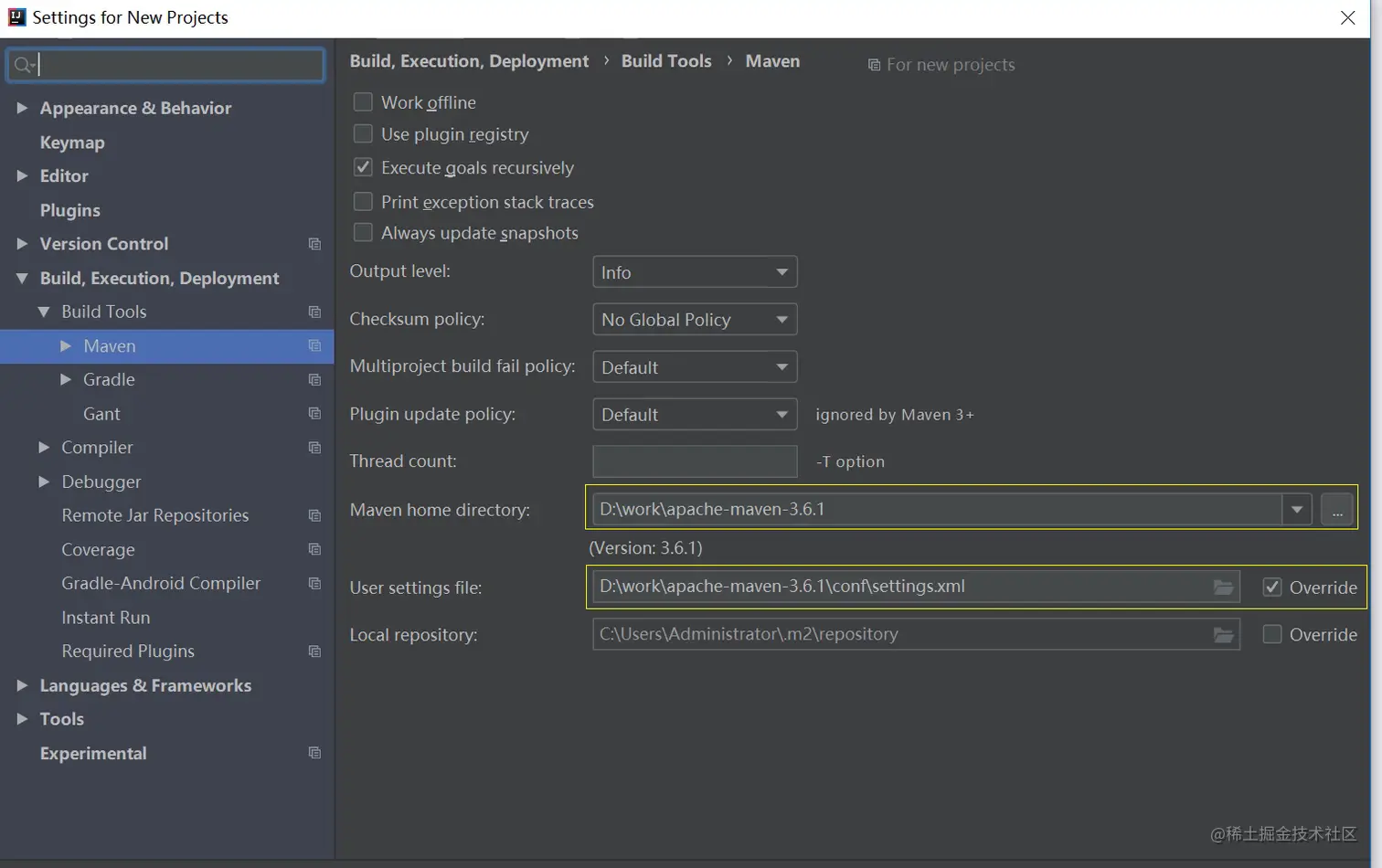Collapse the Build Tools node
1382x868 pixels.
pos(44,312)
